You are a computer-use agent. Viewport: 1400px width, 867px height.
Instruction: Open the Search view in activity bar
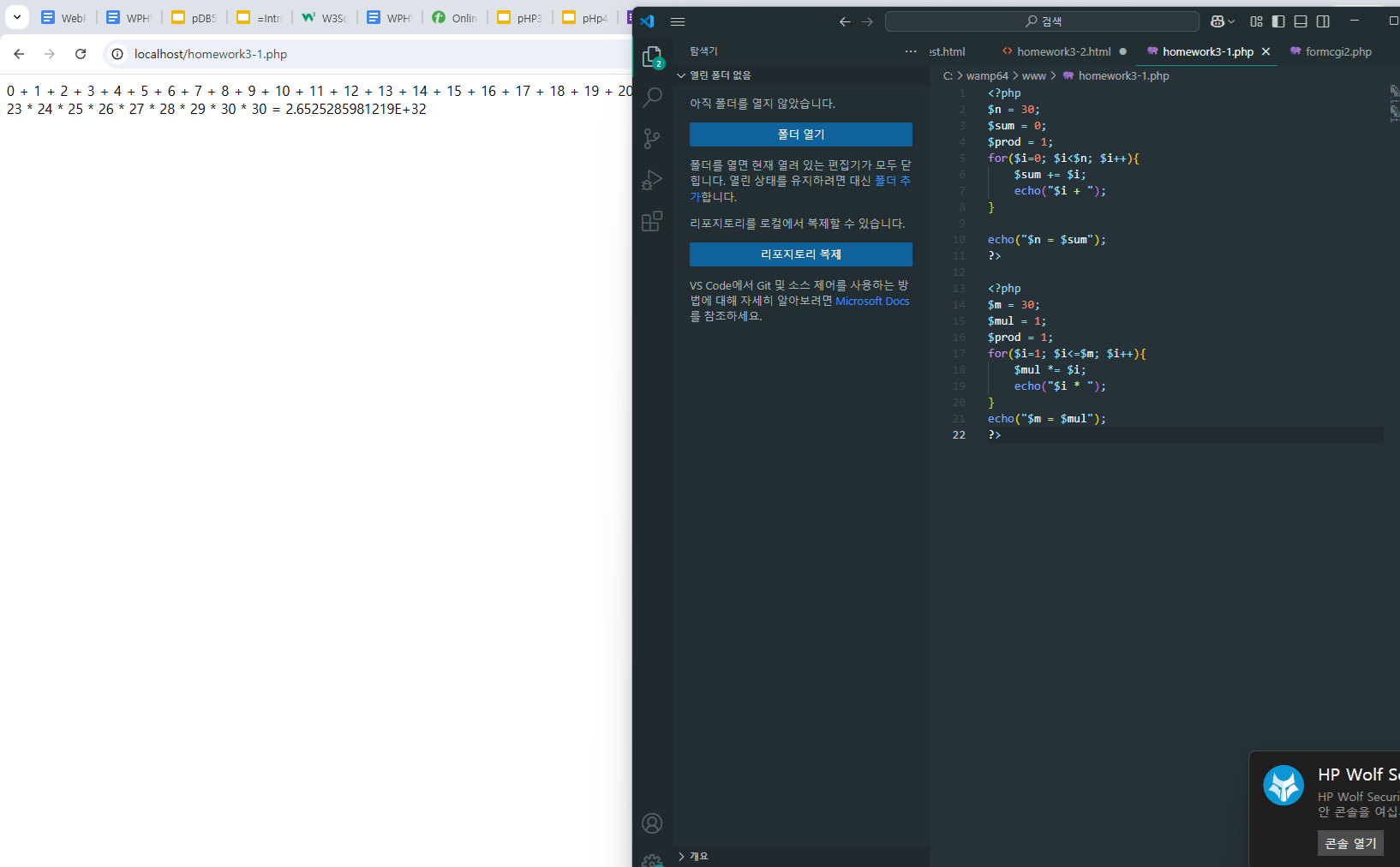click(x=652, y=97)
